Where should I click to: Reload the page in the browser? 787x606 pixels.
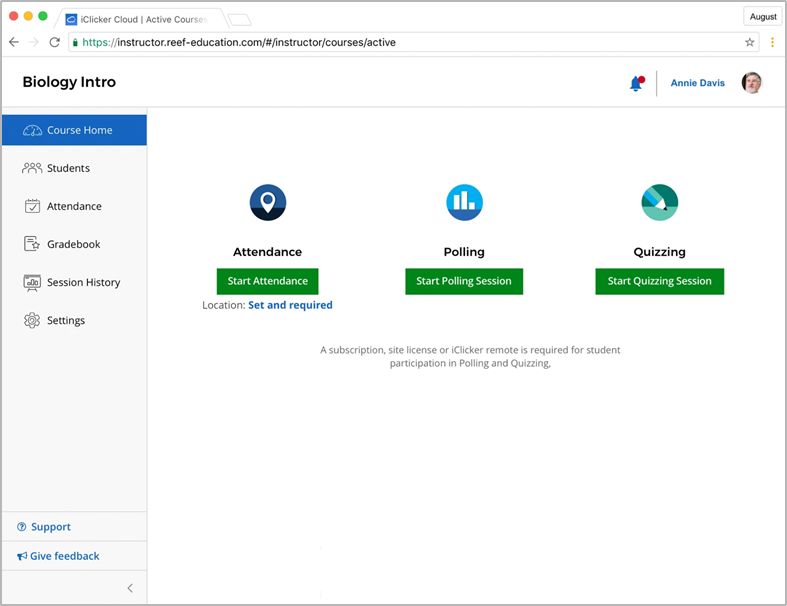click(54, 43)
